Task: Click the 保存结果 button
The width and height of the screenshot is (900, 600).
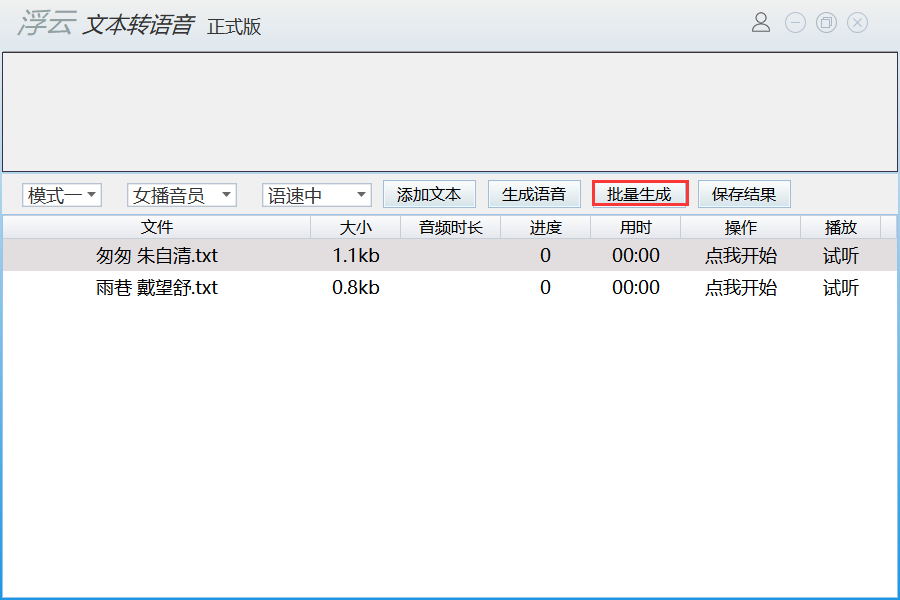Action: click(x=744, y=194)
